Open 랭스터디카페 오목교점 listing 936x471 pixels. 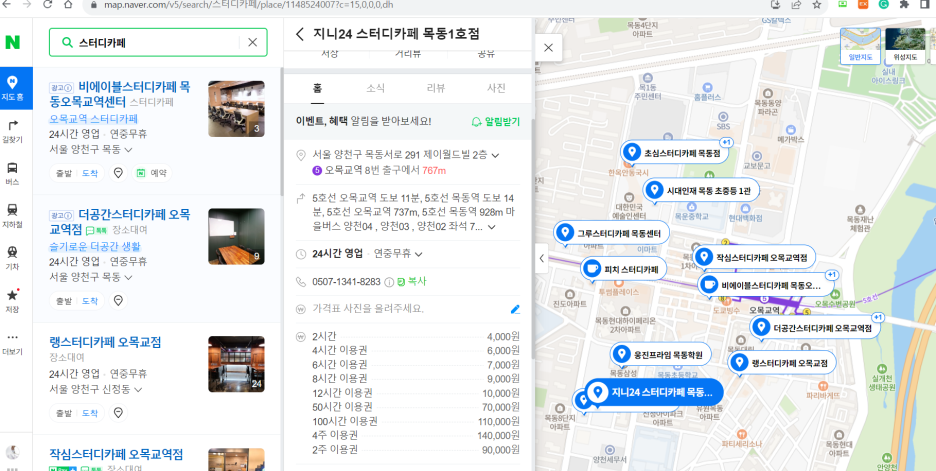(105, 343)
